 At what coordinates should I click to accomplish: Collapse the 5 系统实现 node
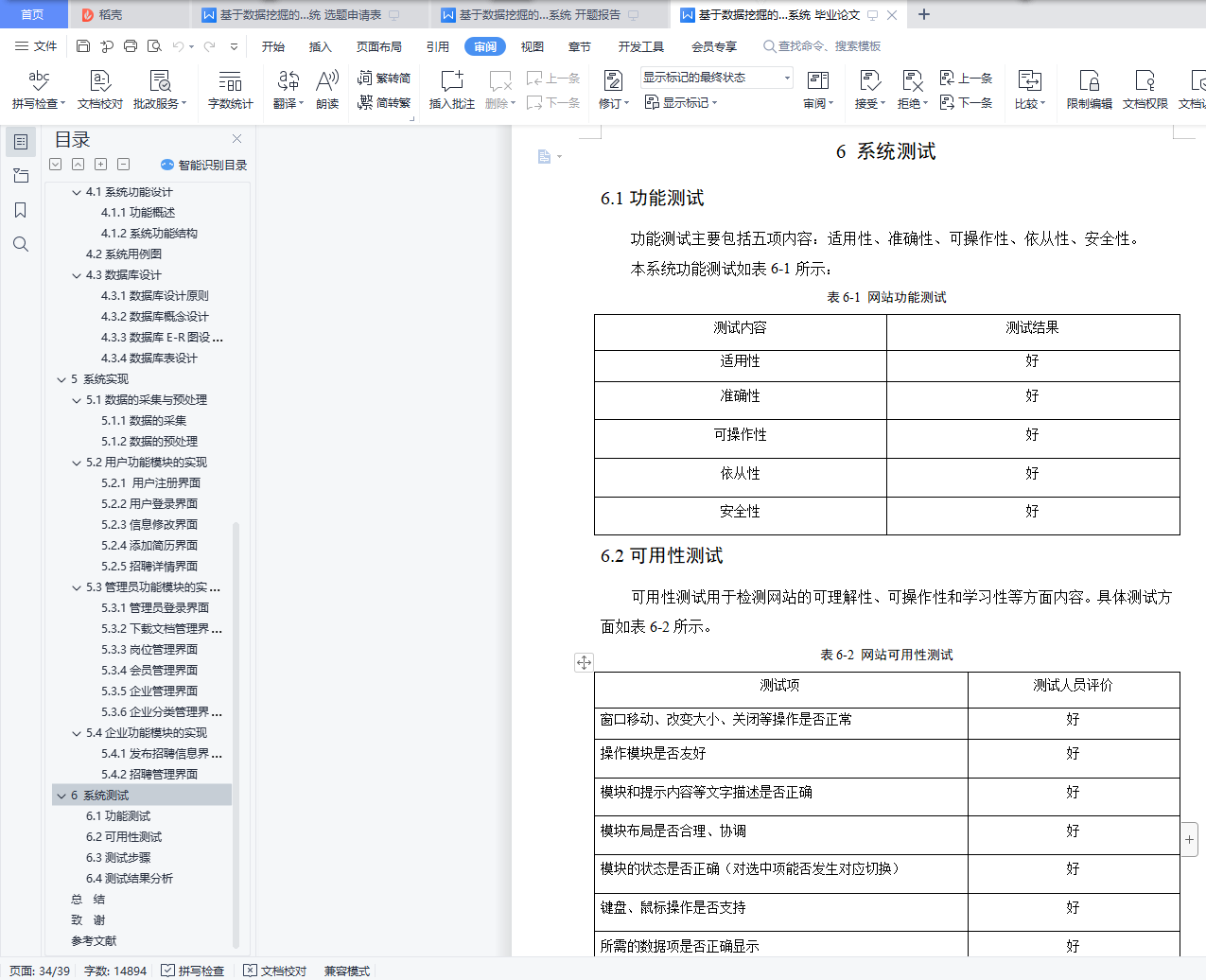[x=61, y=379]
